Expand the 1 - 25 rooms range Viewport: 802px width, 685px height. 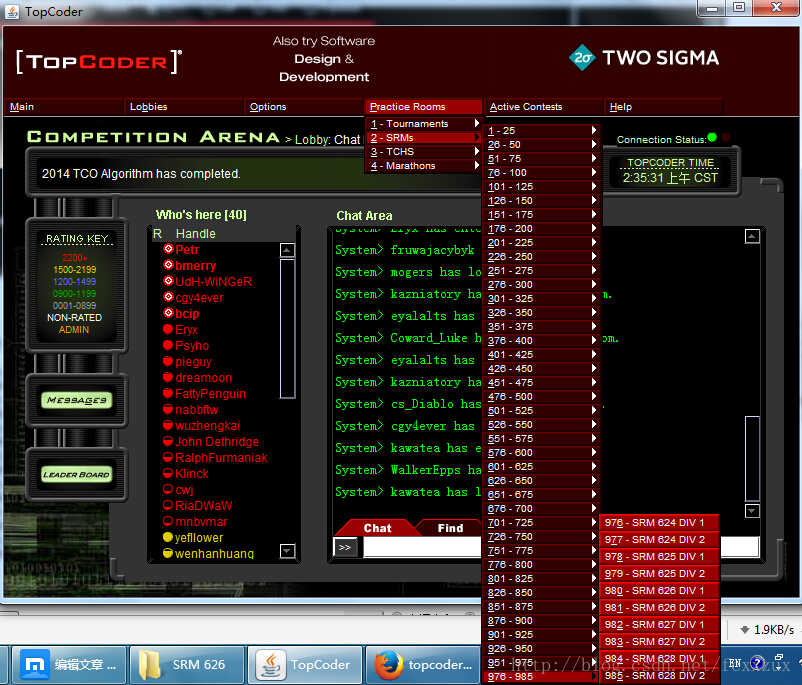[542, 130]
